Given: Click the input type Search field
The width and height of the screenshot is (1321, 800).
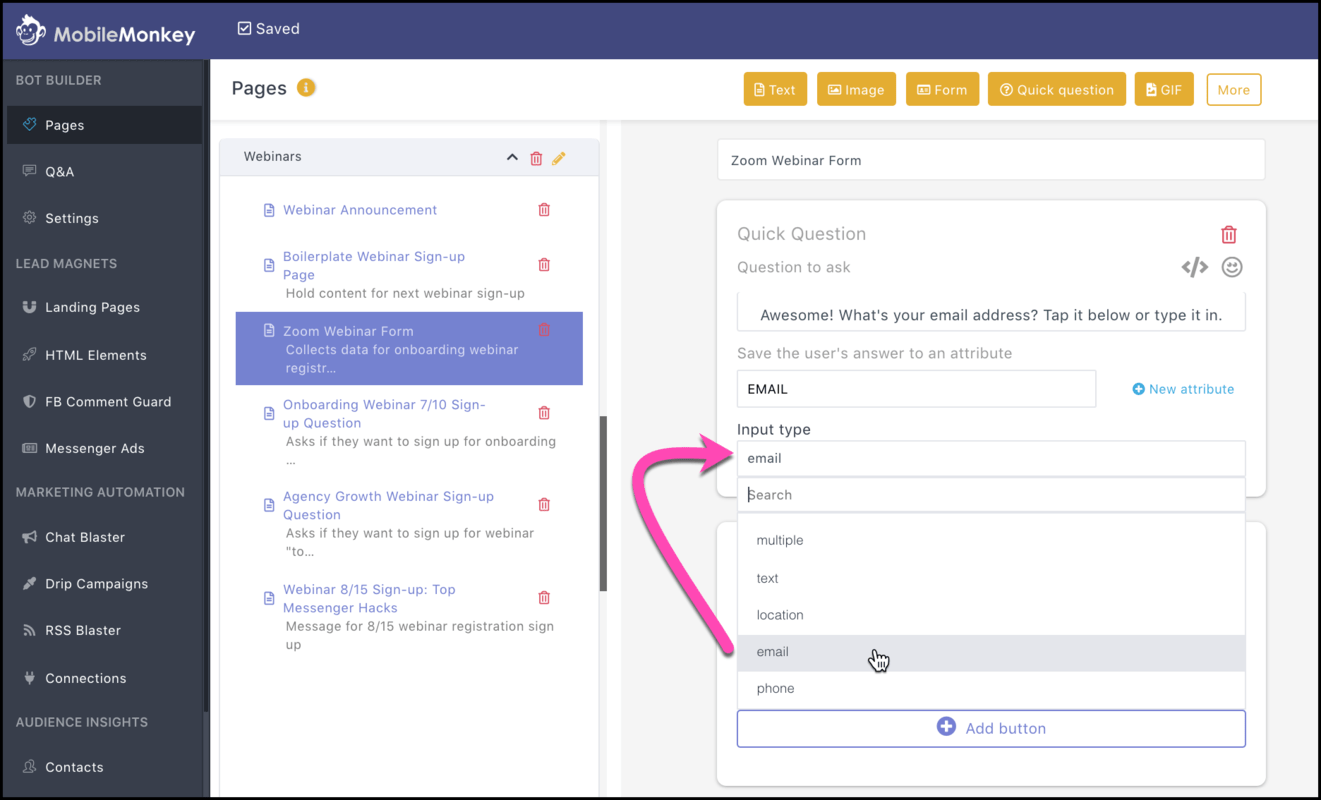Looking at the screenshot, I should coord(991,494).
